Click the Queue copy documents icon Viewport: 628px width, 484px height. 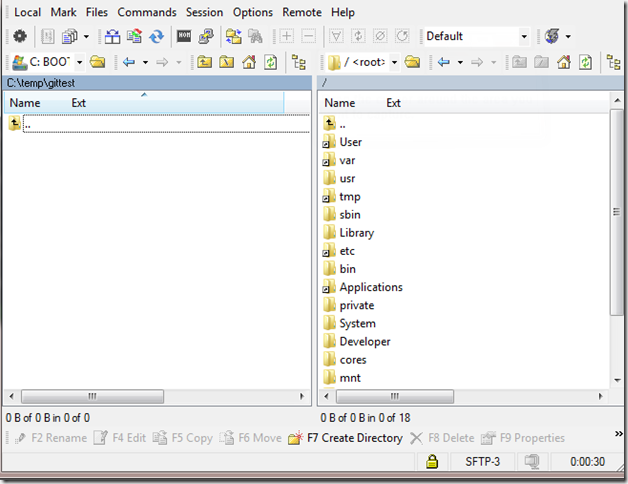[70, 36]
